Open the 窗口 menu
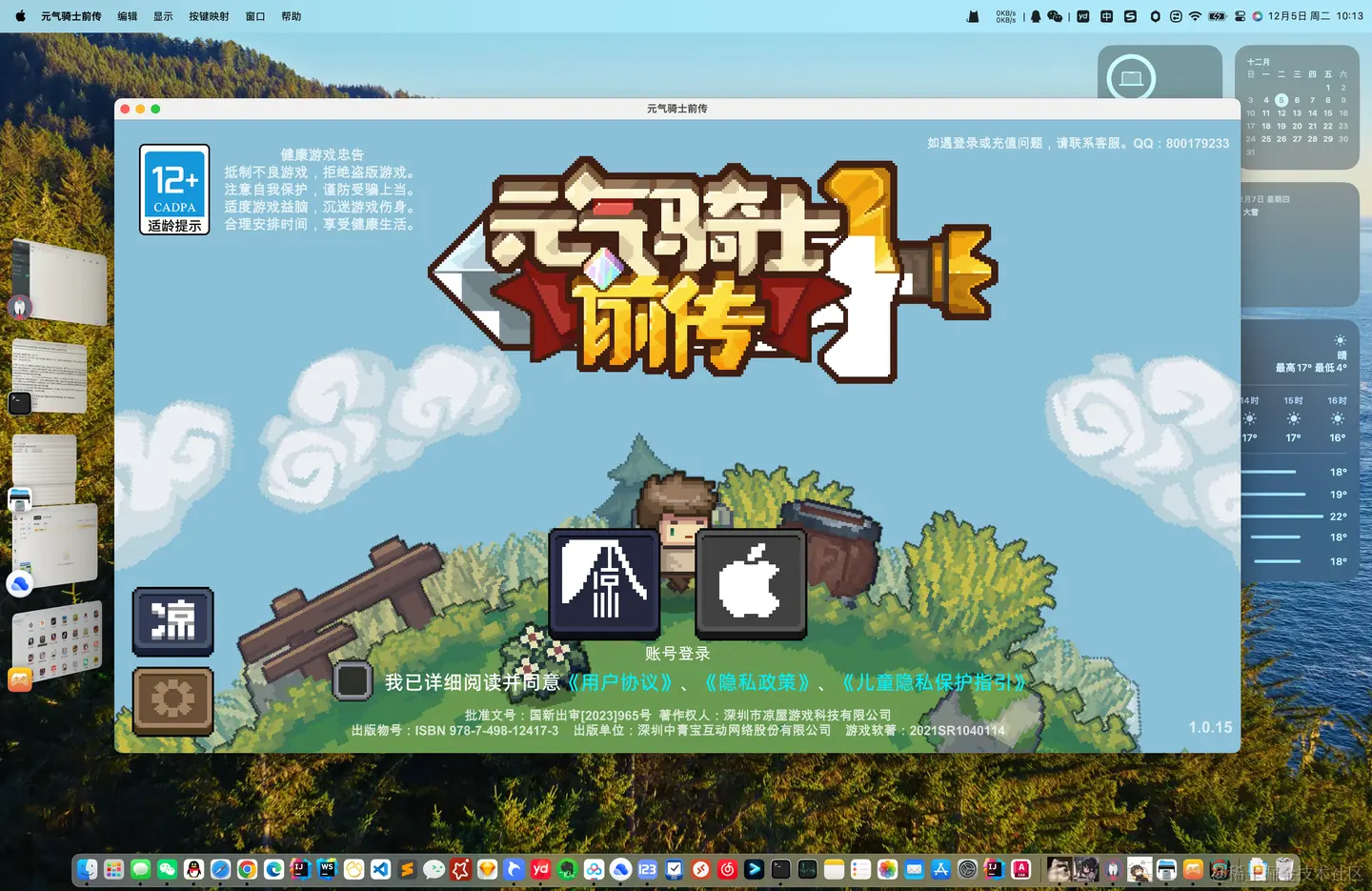1372x891 pixels. (x=254, y=16)
